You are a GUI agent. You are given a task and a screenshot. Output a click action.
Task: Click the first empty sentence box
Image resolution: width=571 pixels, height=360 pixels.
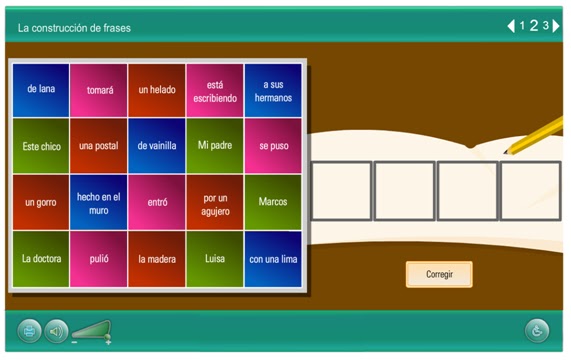coord(342,191)
